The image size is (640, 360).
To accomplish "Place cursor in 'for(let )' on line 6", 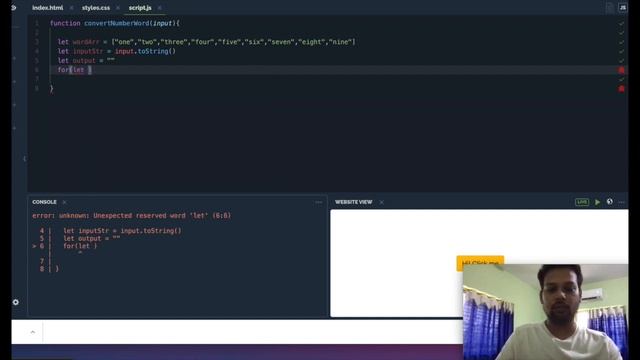I will (x=75, y=70).
